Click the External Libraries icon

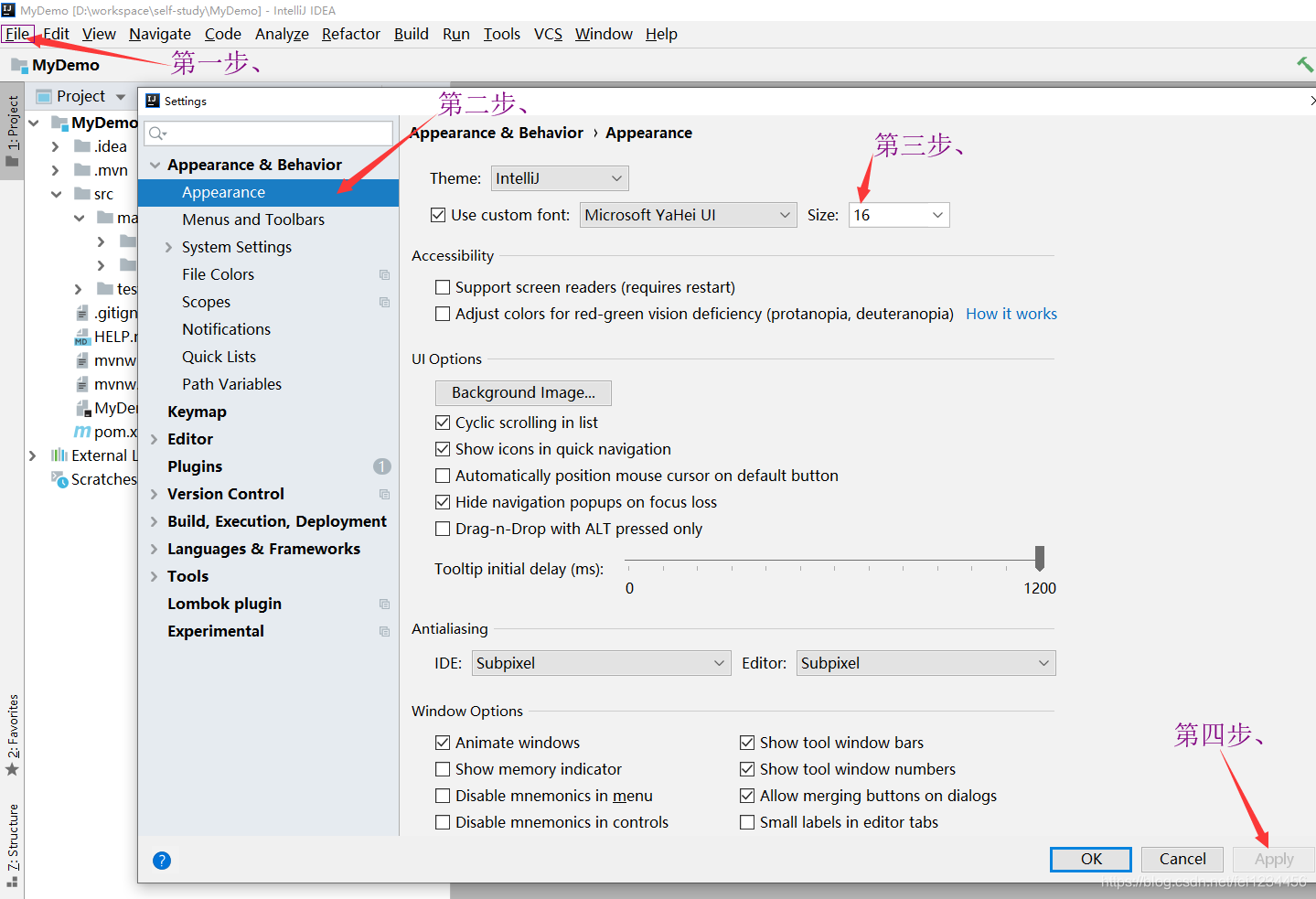59,455
